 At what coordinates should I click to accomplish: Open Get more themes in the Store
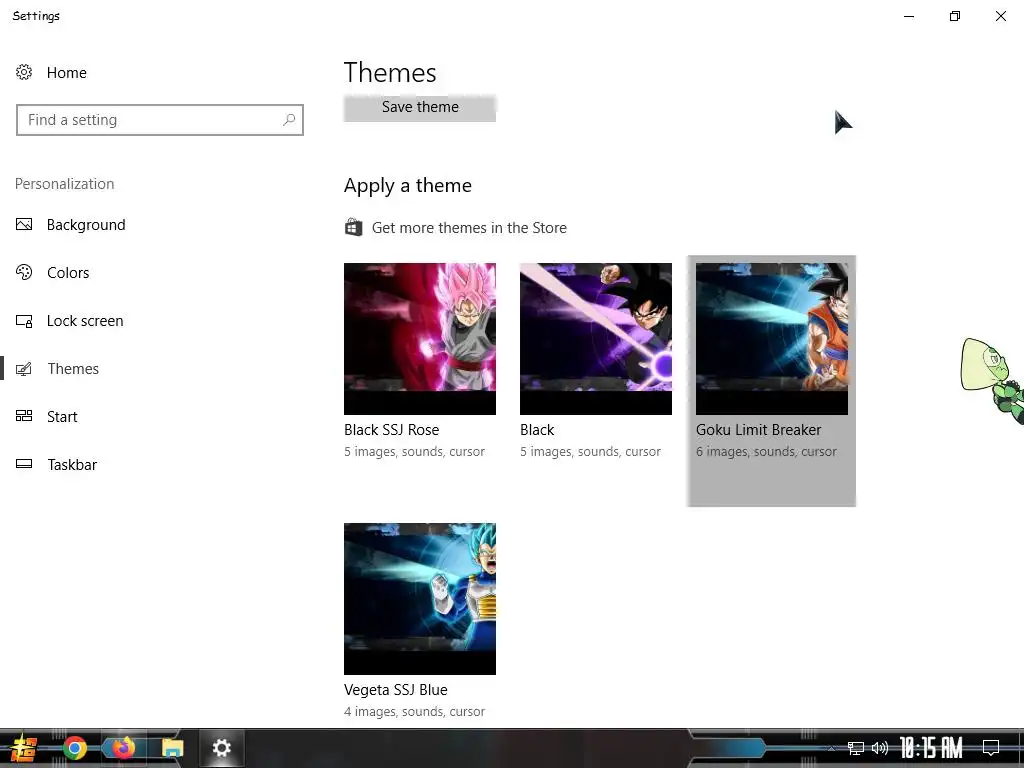pos(469,228)
